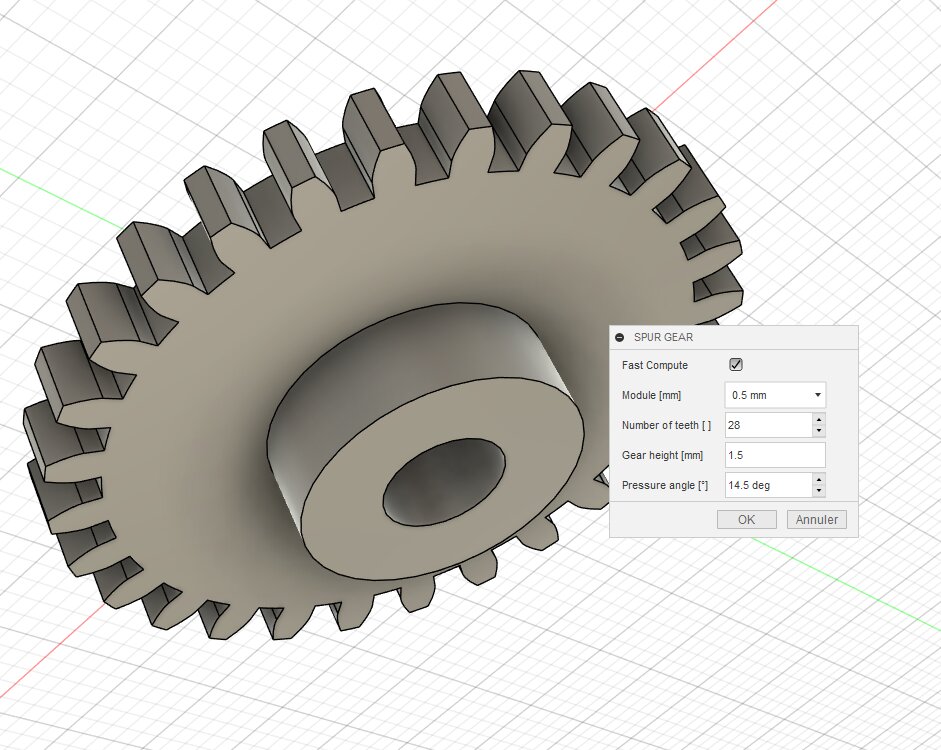Lower Pressure angle using down stepper arrow
This screenshot has height=750, width=941.
(x=819, y=491)
